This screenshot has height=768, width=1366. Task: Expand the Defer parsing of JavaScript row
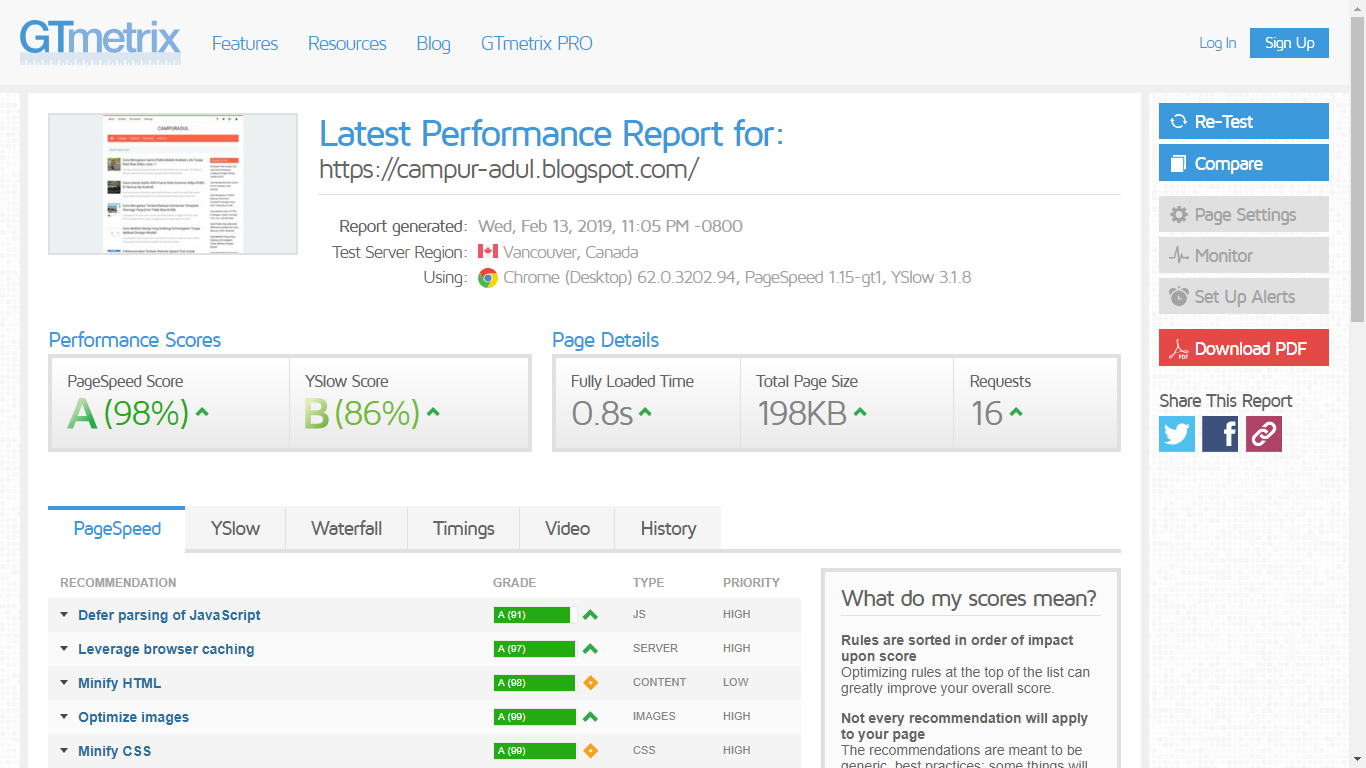(64, 615)
